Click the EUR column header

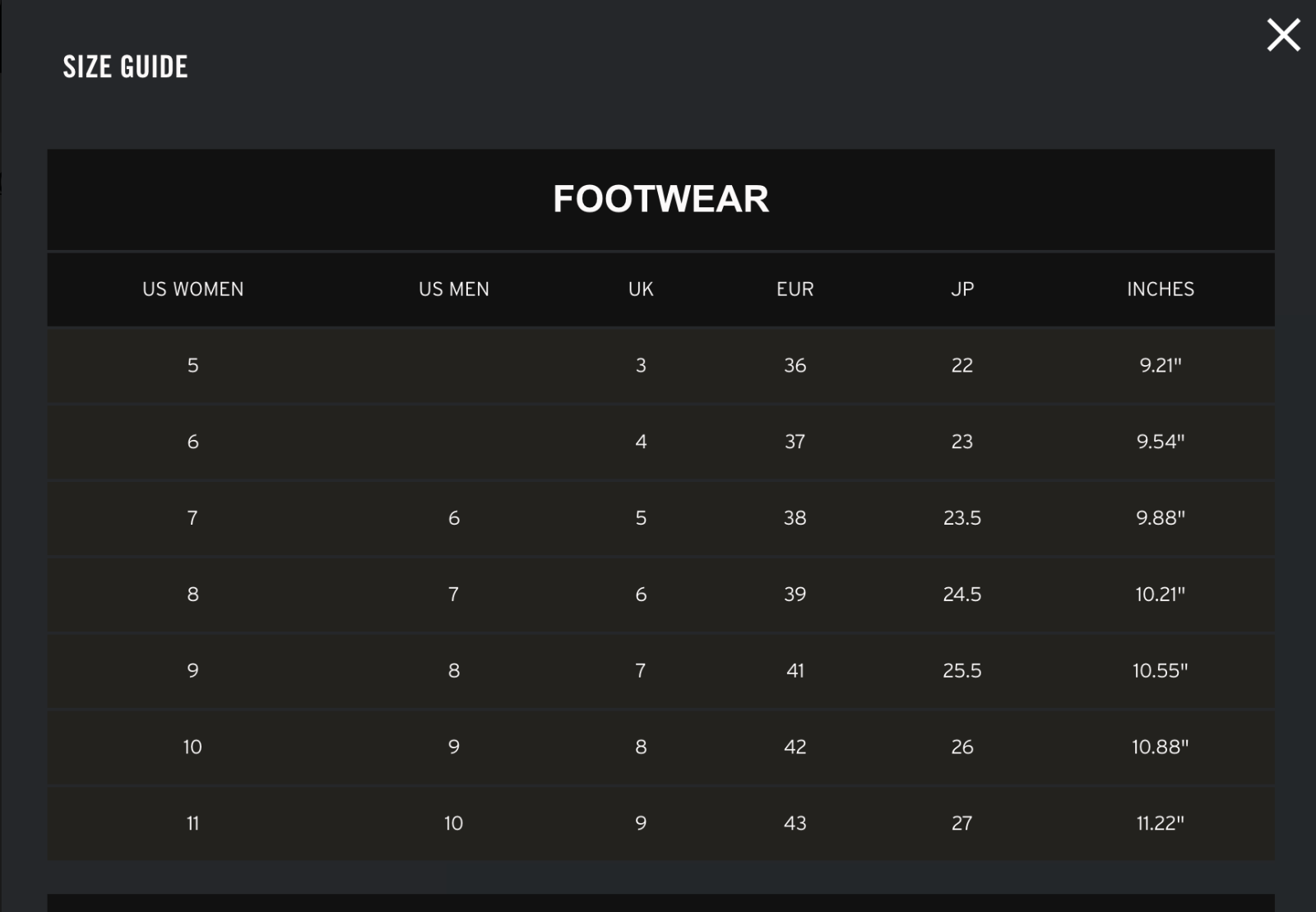click(795, 289)
